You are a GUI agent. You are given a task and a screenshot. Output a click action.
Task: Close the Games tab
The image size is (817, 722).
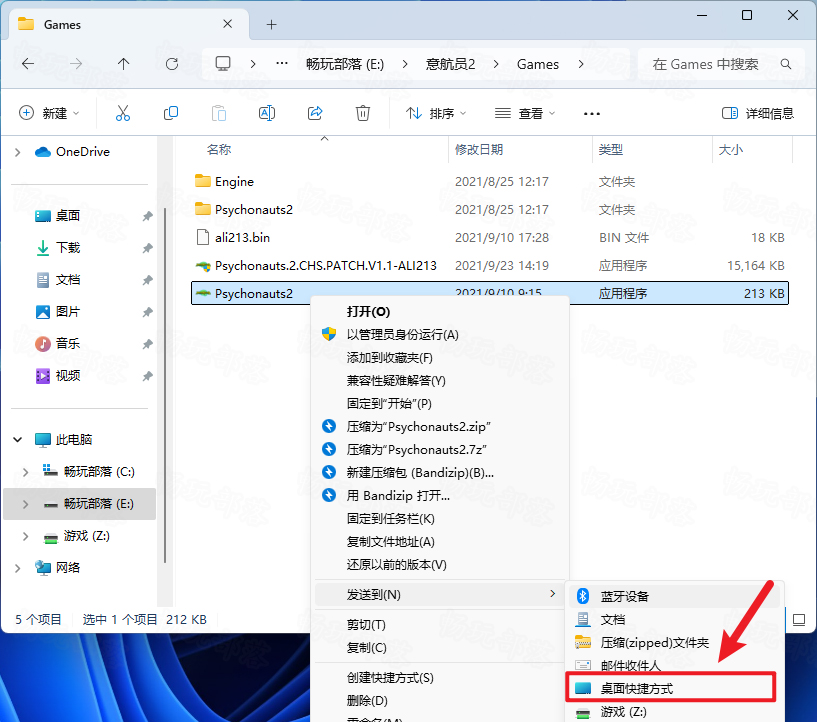pyautogui.click(x=228, y=24)
